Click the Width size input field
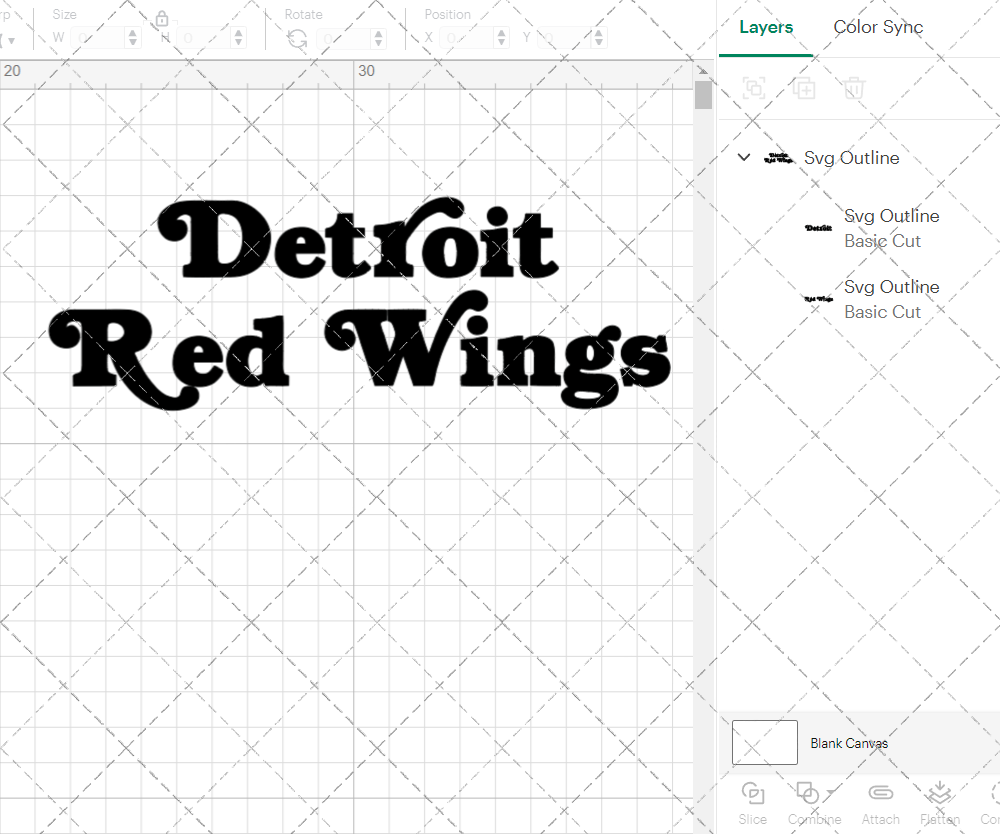1000x834 pixels. click(x=98, y=38)
